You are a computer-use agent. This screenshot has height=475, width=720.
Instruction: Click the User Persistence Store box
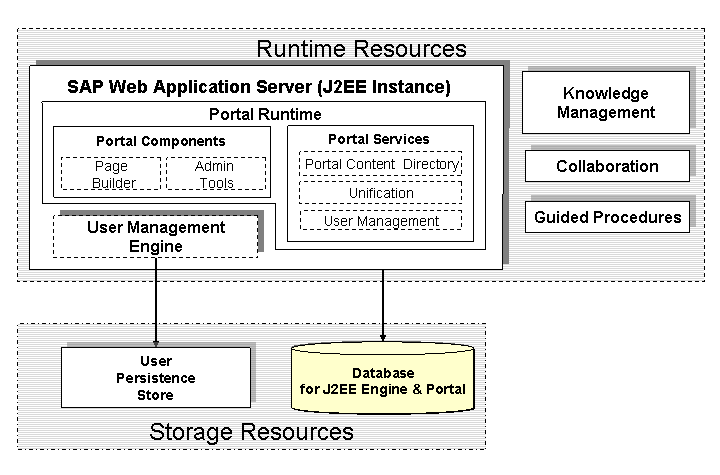156,378
